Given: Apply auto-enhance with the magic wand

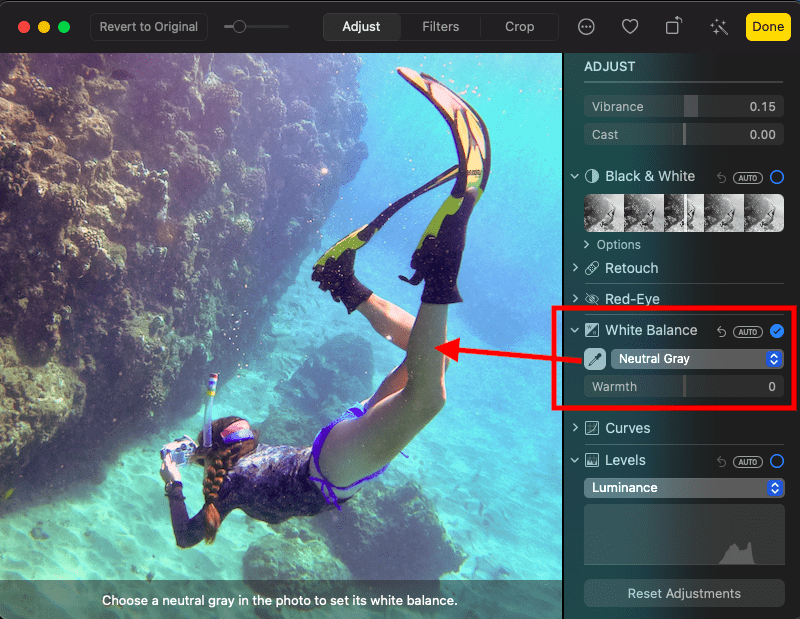Looking at the screenshot, I should pos(718,27).
